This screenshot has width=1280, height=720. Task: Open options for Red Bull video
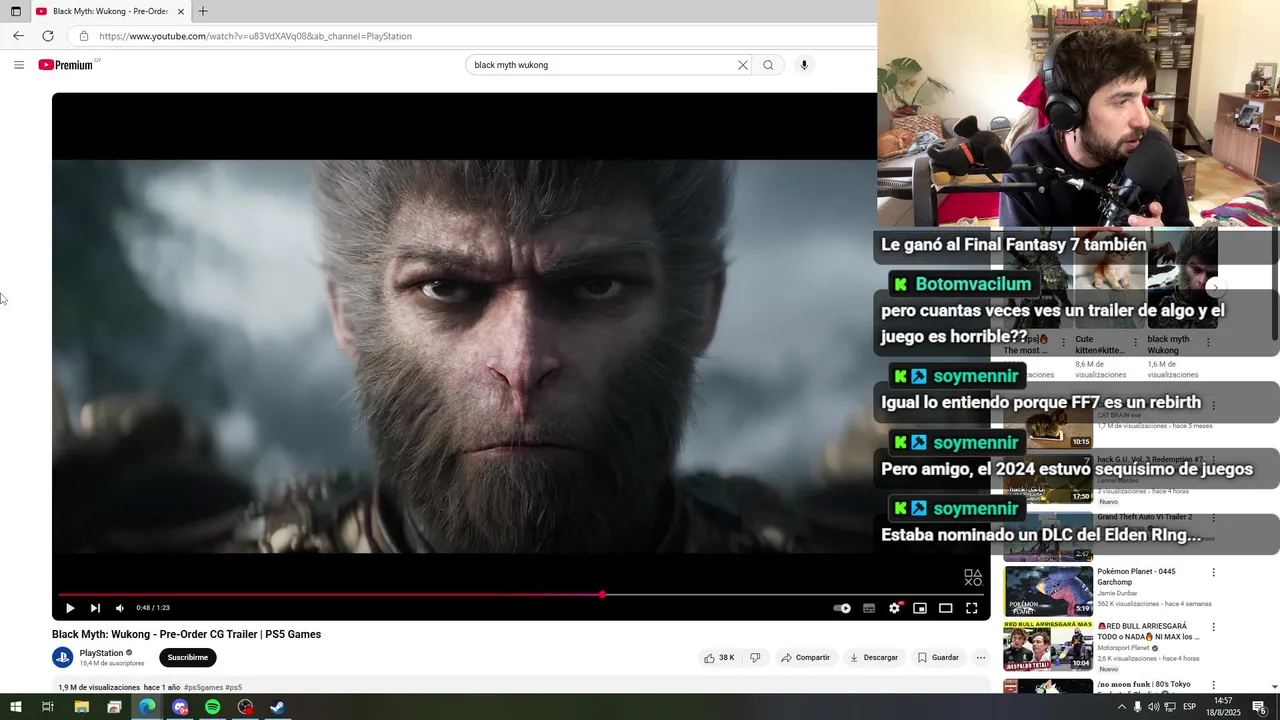1214,628
